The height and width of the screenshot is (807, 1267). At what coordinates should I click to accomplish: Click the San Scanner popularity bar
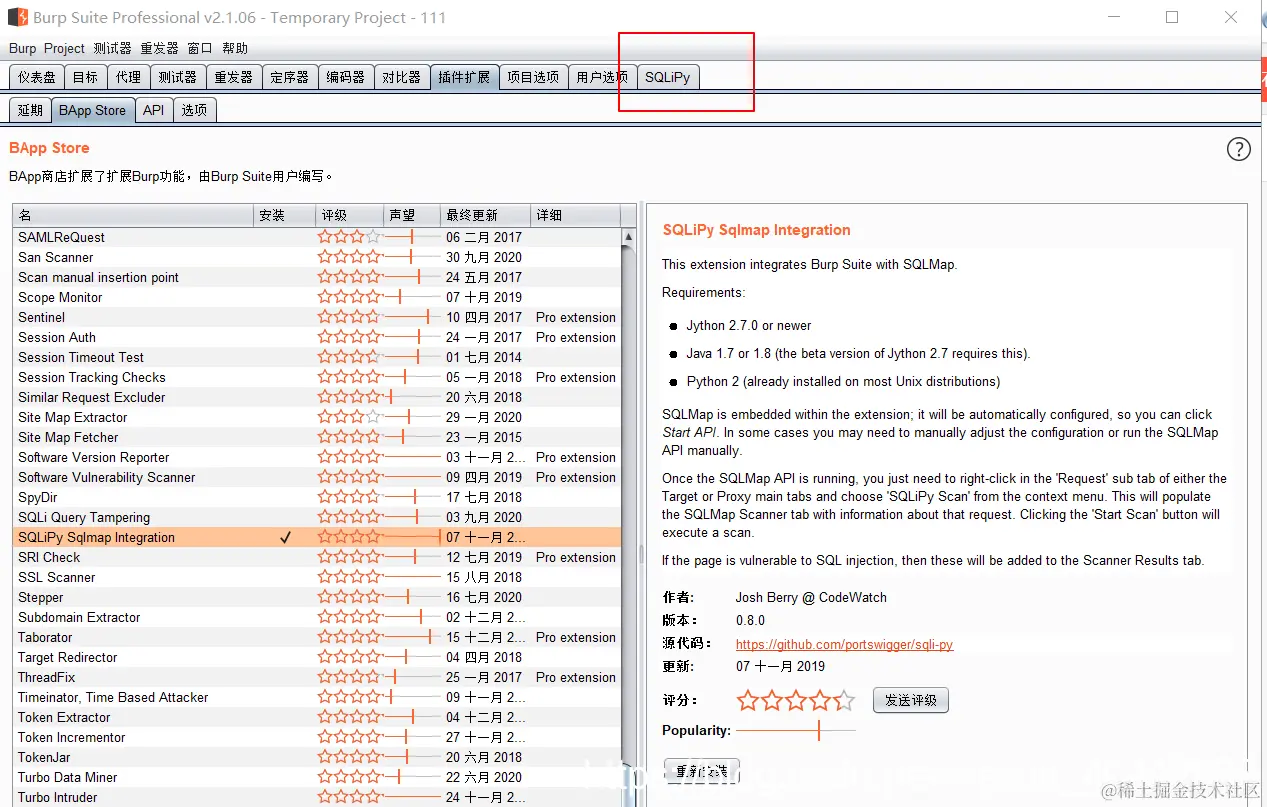coord(412,257)
